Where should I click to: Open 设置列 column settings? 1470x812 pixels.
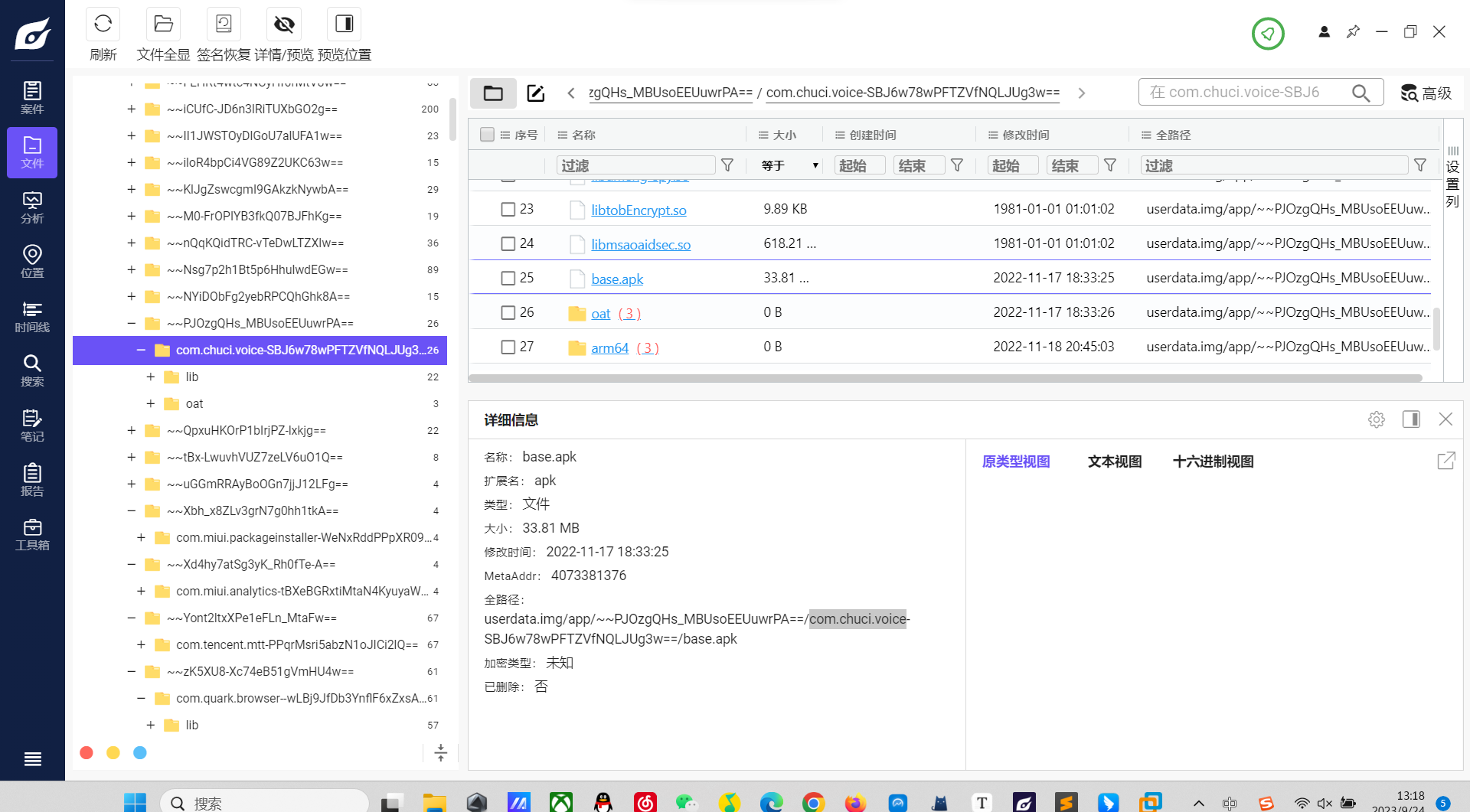coord(1452,178)
